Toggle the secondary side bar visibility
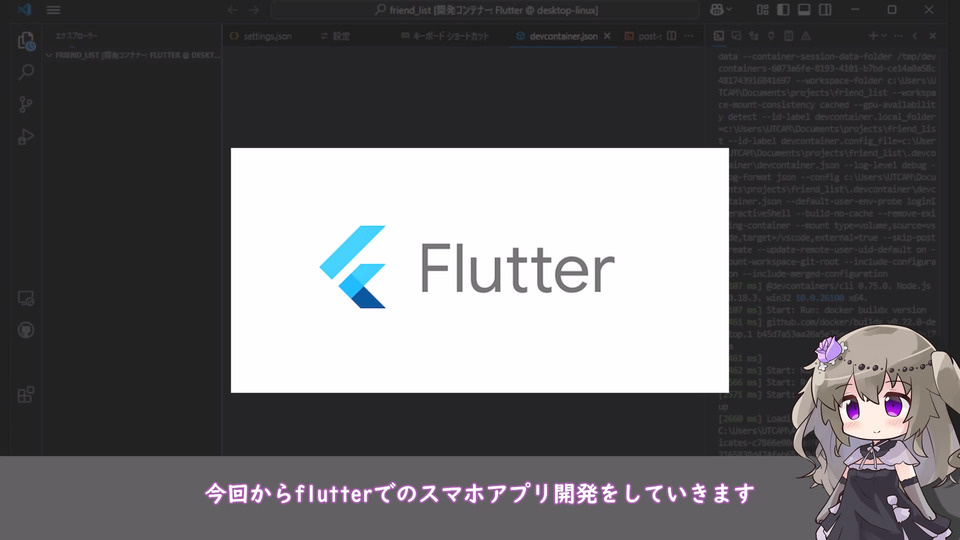 (x=825, y=10)
